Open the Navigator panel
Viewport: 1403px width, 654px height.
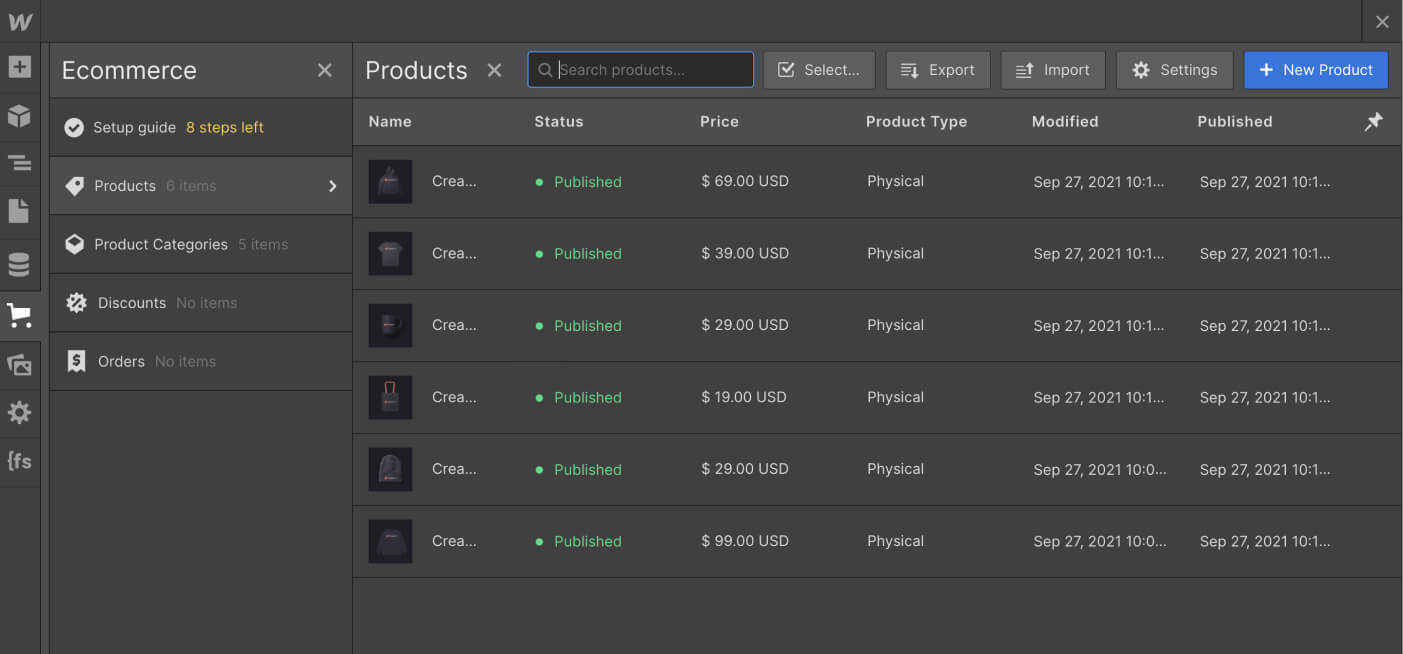20,163
